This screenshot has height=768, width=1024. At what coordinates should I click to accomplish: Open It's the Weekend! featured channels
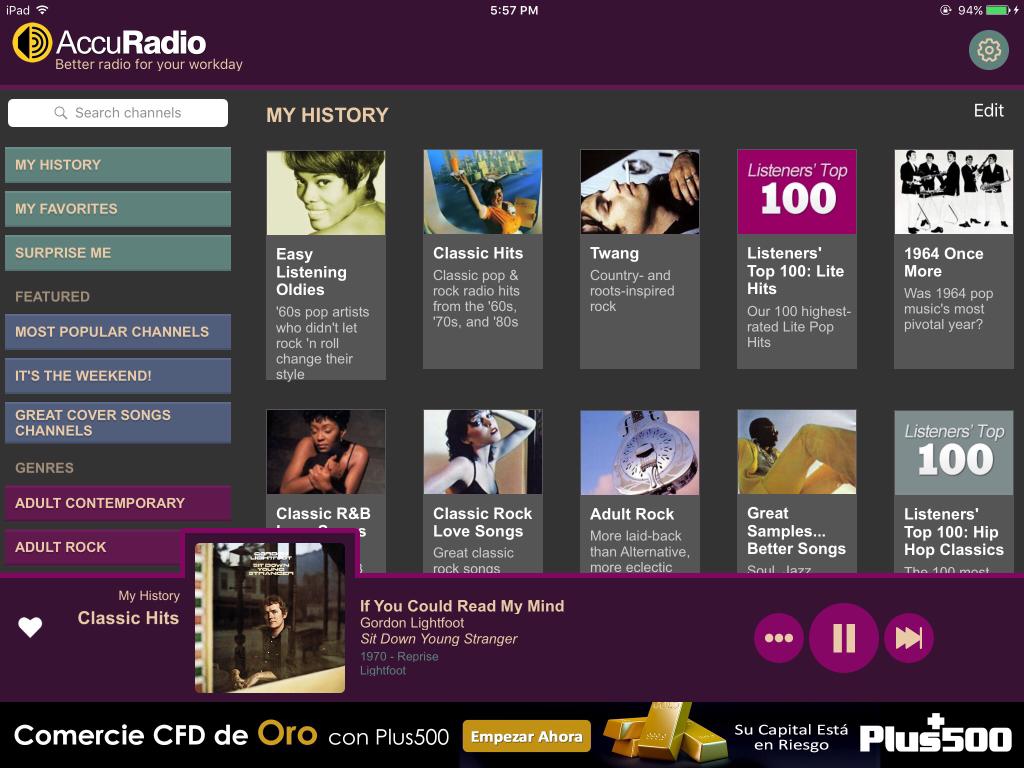coord(118,376)
